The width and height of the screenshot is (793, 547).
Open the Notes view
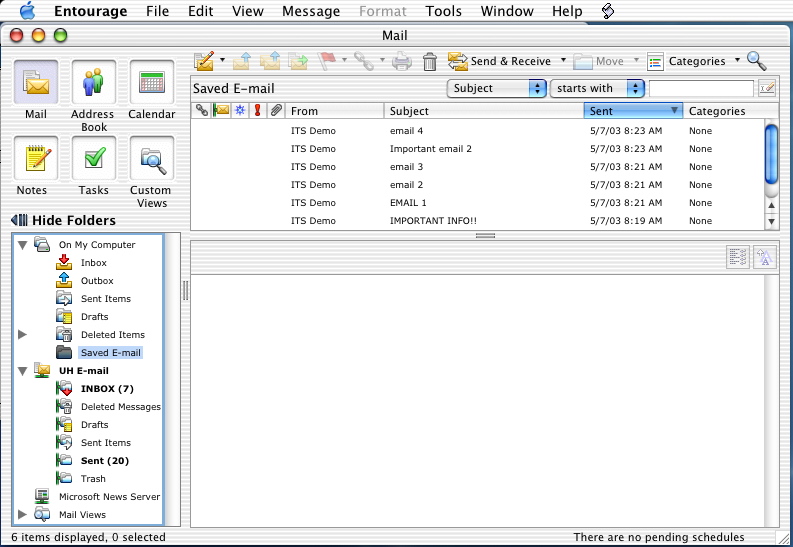36,158
